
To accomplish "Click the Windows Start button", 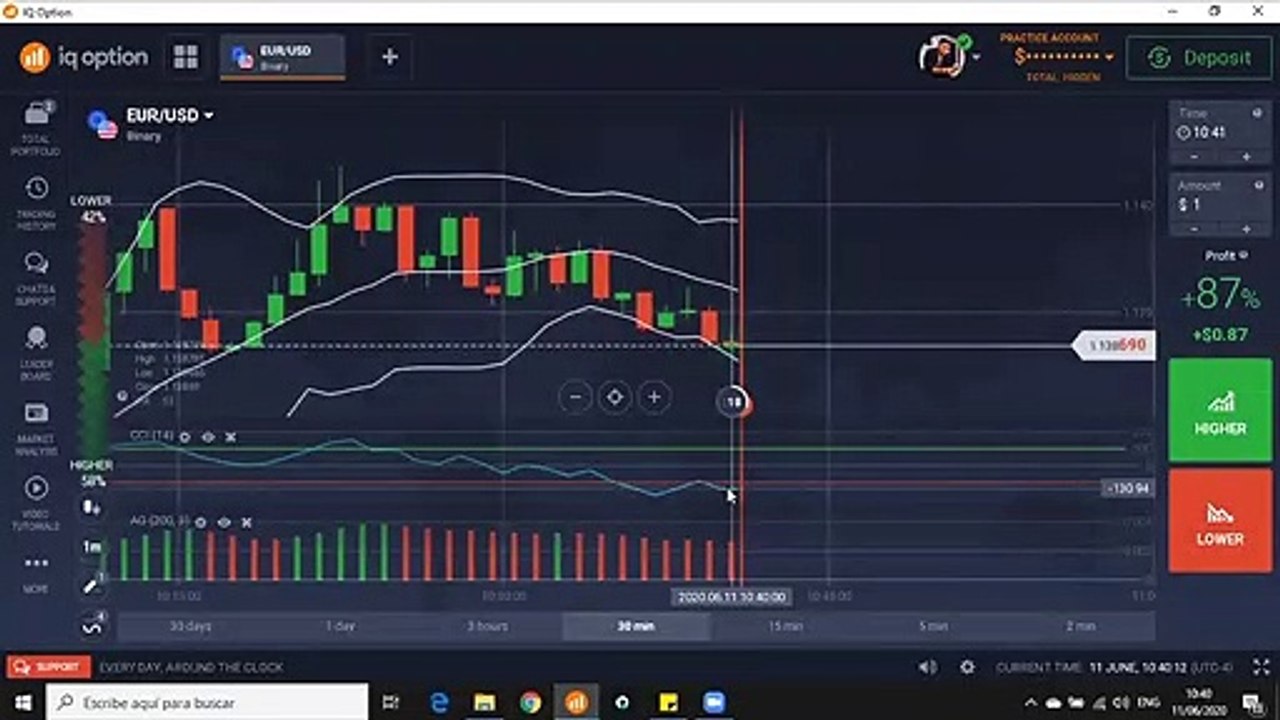I will (23, 703).
